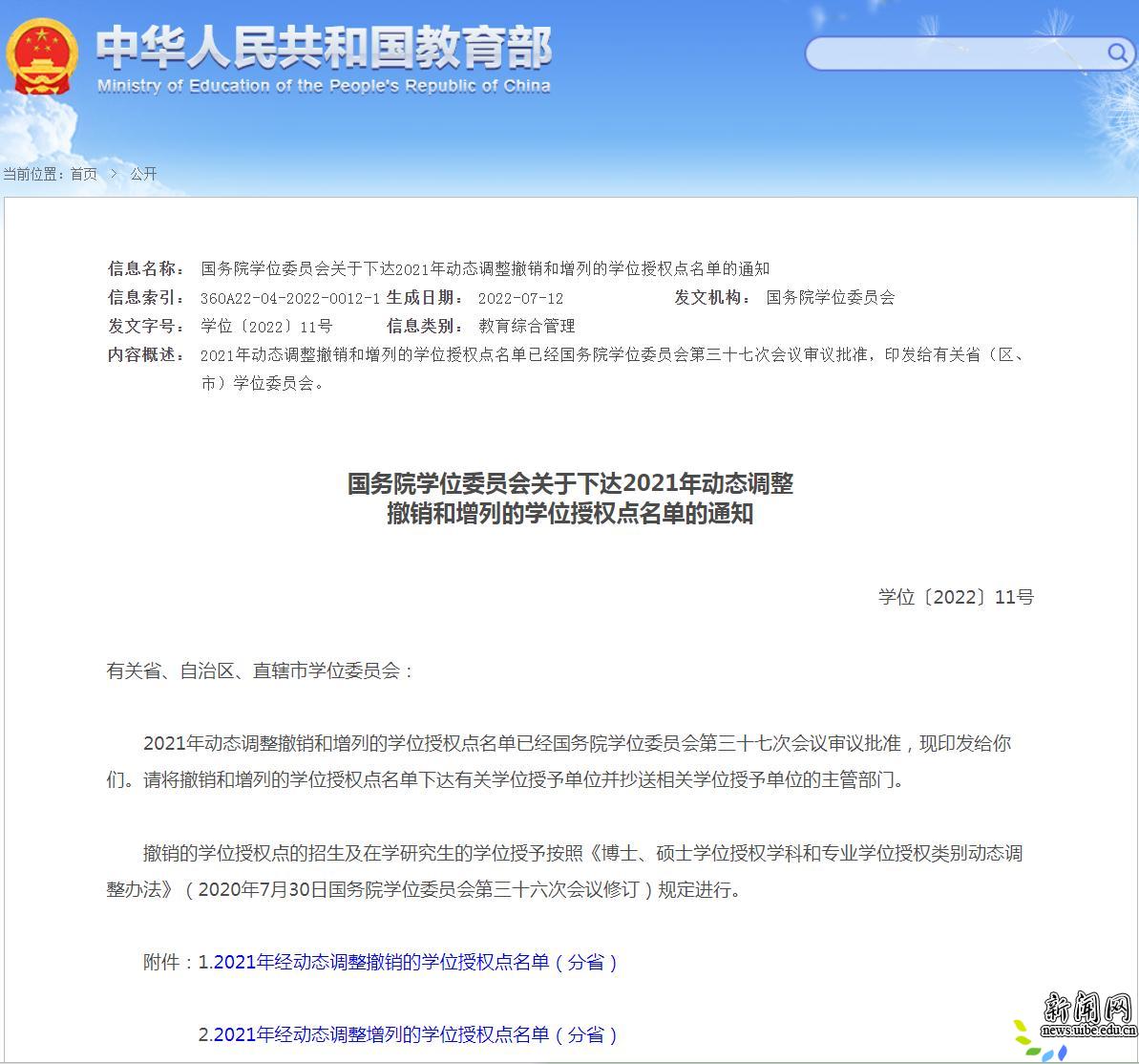Click the 发文字号 label
Screen dimensions: 1139x1064
144,327
